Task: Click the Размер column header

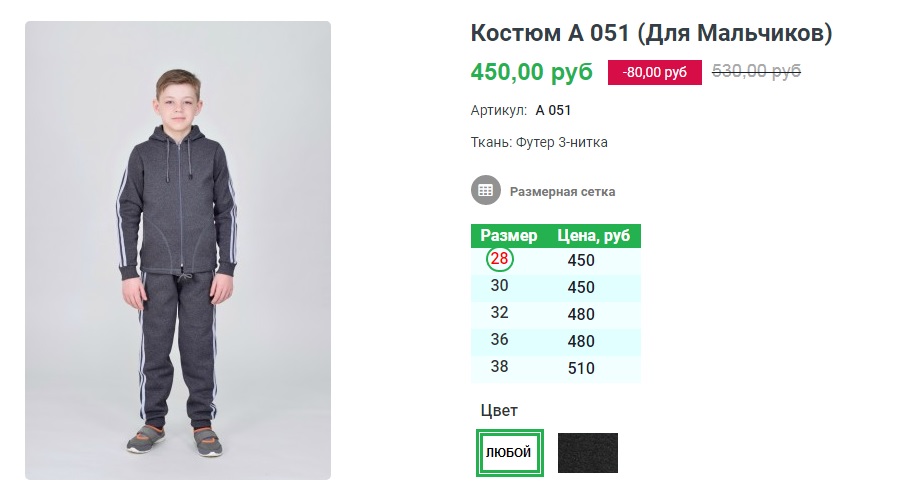Action: click(509, 236)
